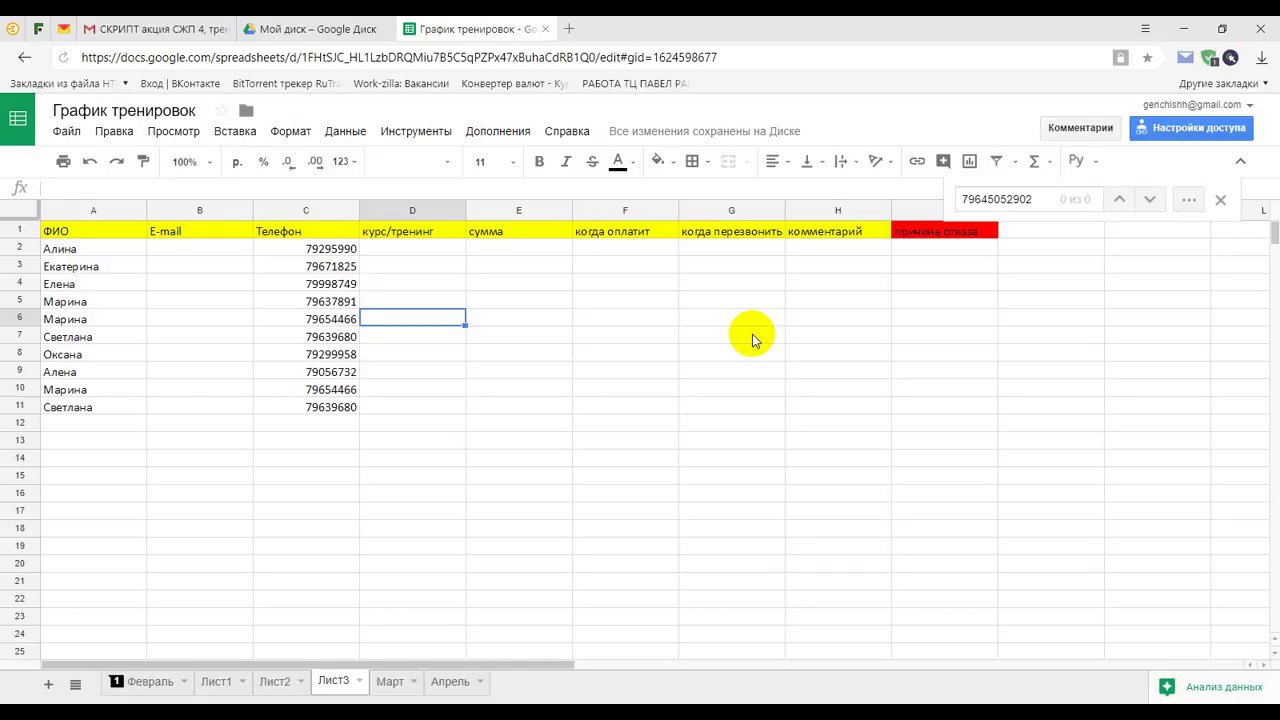Open horizontal align options
This screenshot has width=1280, height=720.
[777, 161]
